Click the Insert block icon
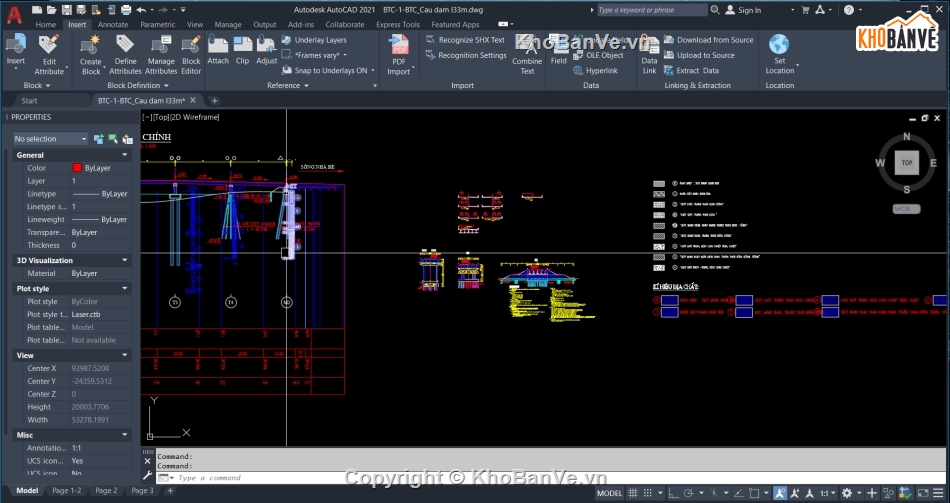The image size is (950, 503). pos(16,44)
